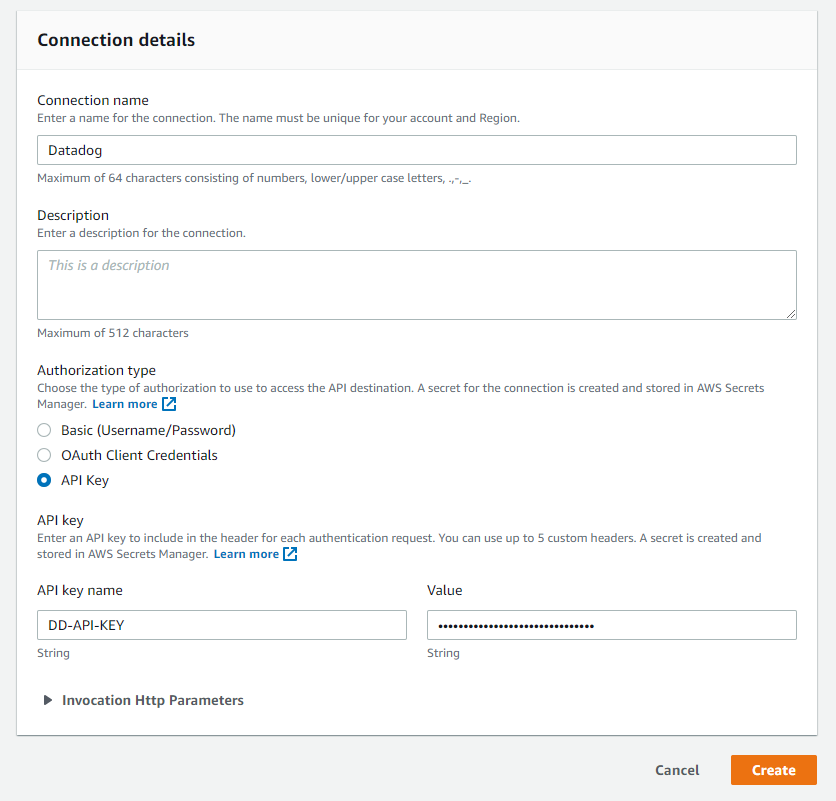Choose the OAuth Client Credentials authorization option

tap(43, 455)
